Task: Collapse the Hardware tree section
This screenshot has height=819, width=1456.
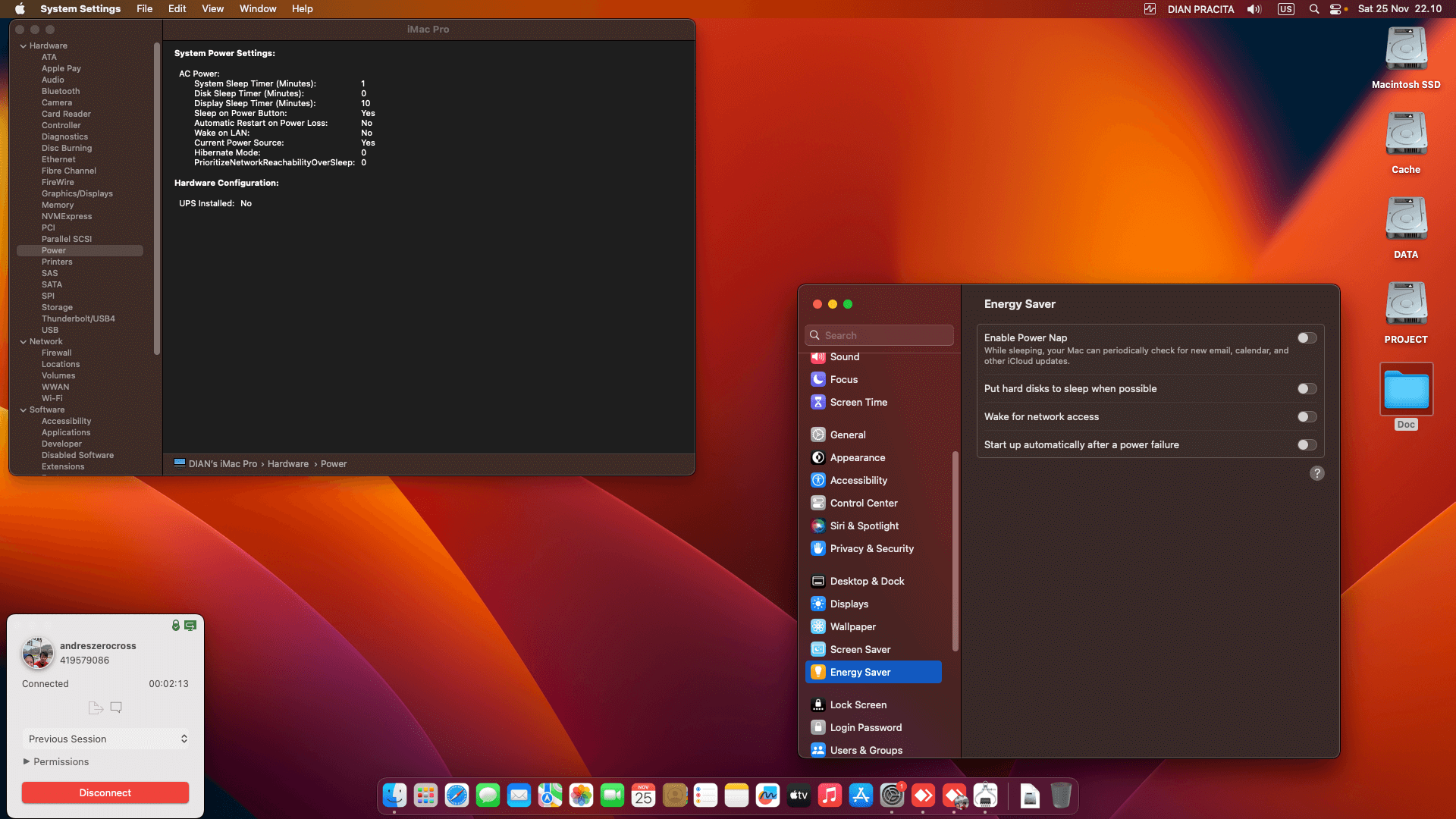Action: tap(24, 46)
